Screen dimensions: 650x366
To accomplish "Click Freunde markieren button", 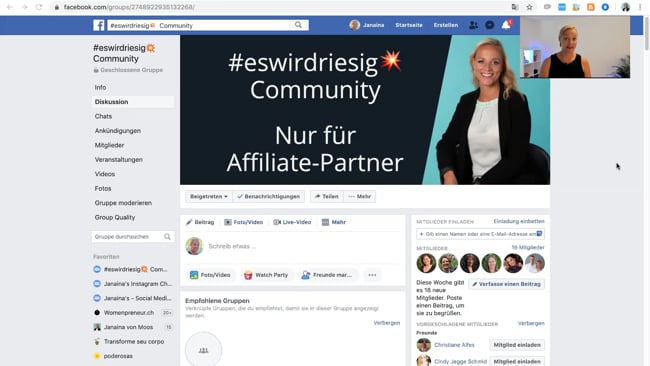I will pos(327,275).
